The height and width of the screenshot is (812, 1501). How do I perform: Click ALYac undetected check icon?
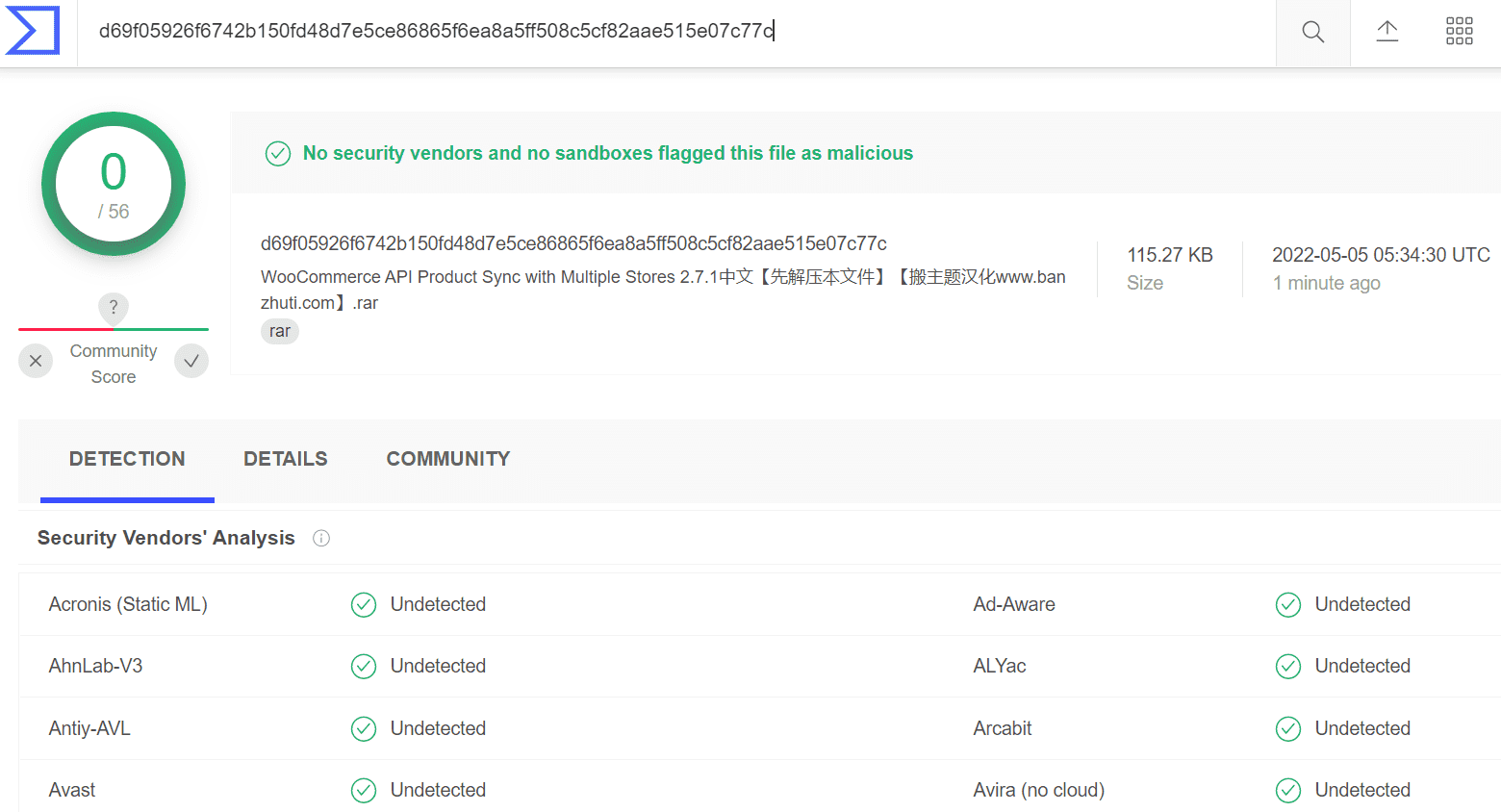click(x=1288, y=667)
